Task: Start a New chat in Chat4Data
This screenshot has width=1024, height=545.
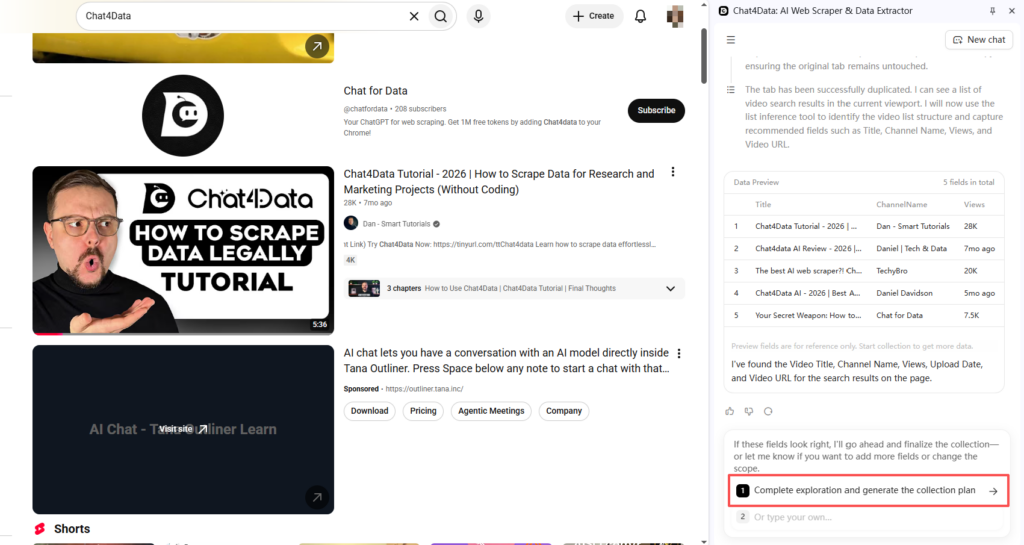Action: [979, 40]
